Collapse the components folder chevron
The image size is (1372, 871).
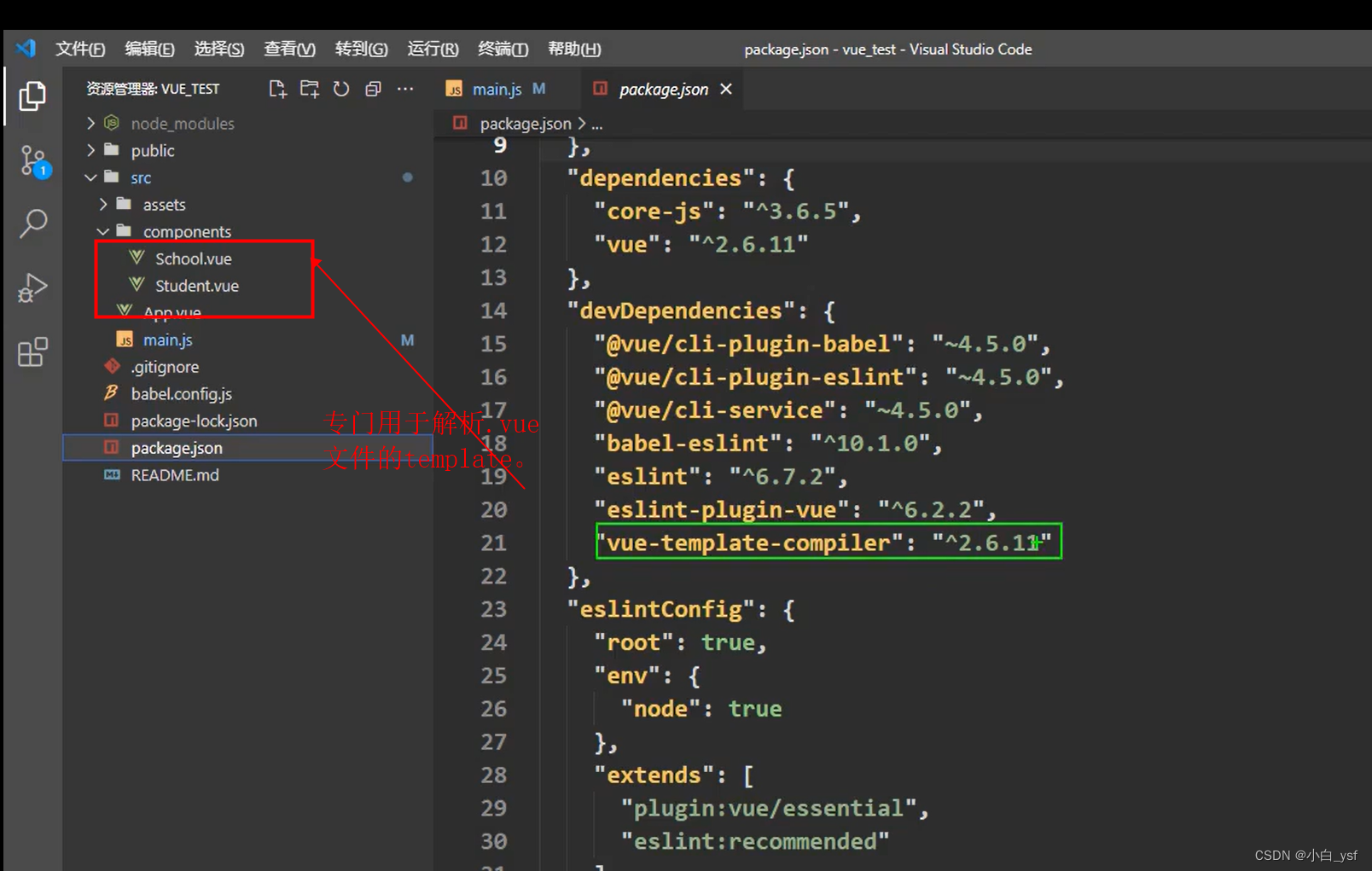click(x=103, y=231)
